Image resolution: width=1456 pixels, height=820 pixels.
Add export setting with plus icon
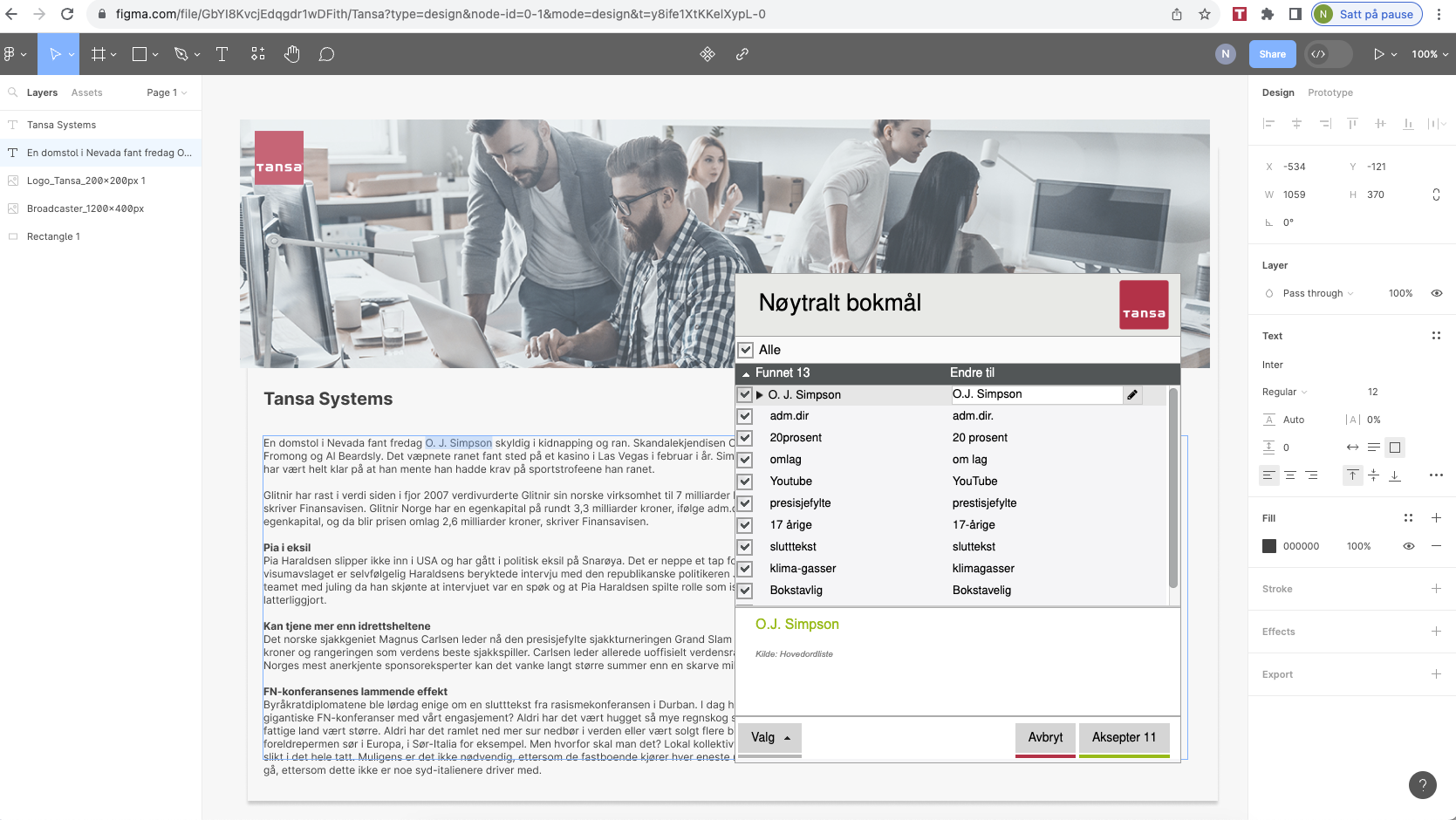tap(1436, 674)
